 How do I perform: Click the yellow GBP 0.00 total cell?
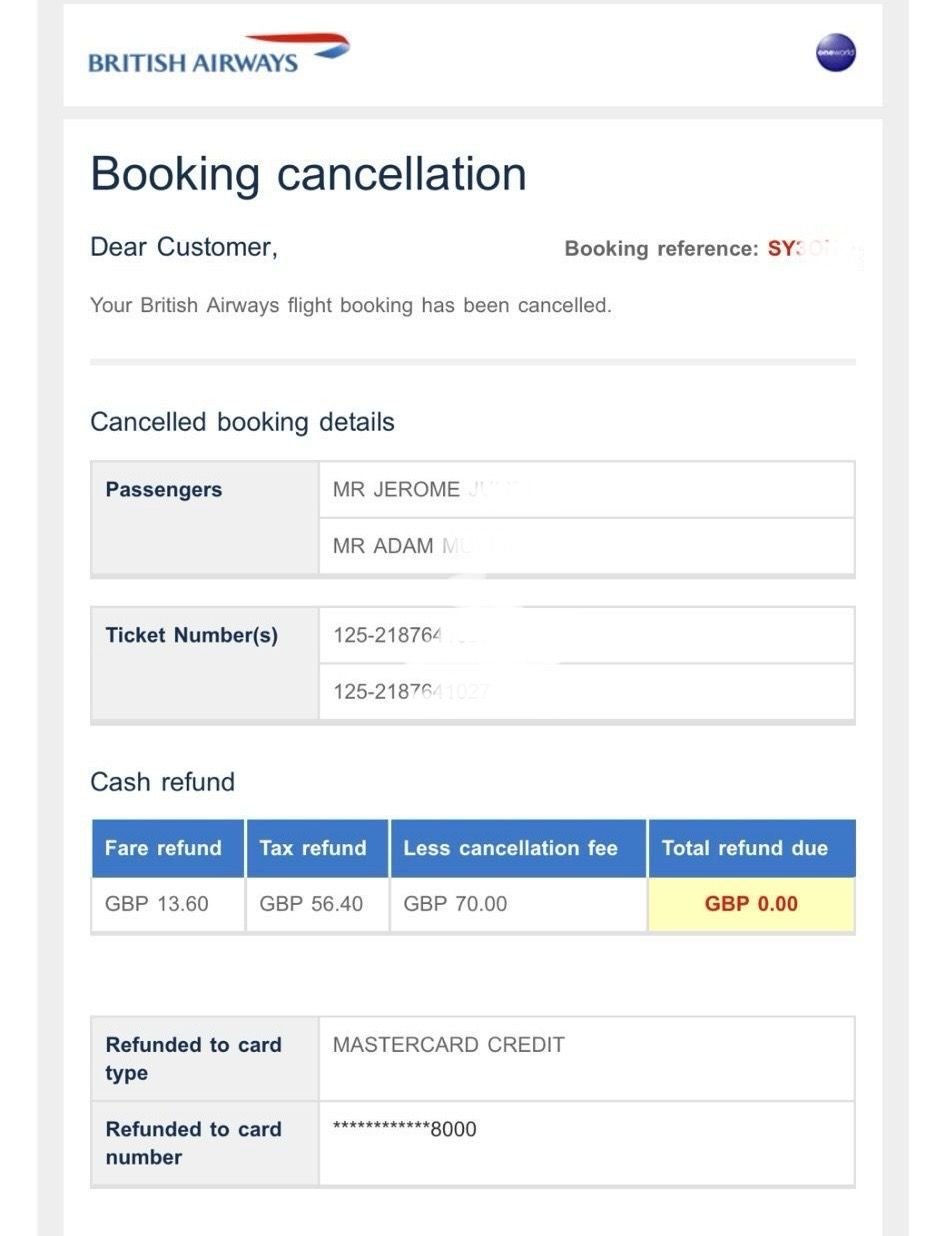pos(751,904)
